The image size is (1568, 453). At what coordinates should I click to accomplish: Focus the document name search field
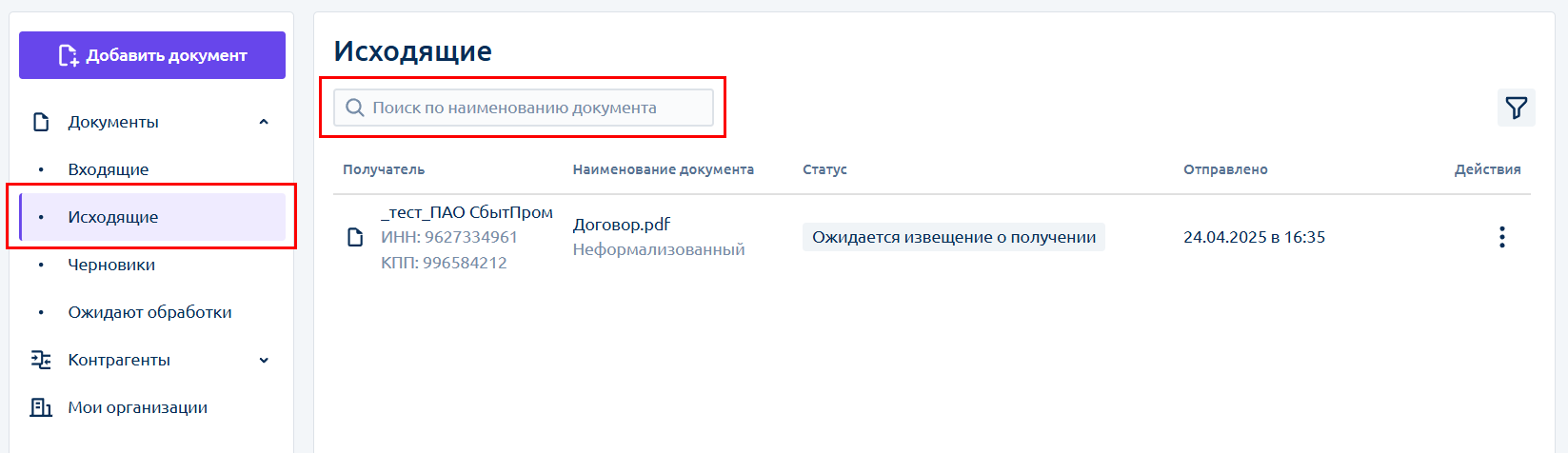click(533, 108)
